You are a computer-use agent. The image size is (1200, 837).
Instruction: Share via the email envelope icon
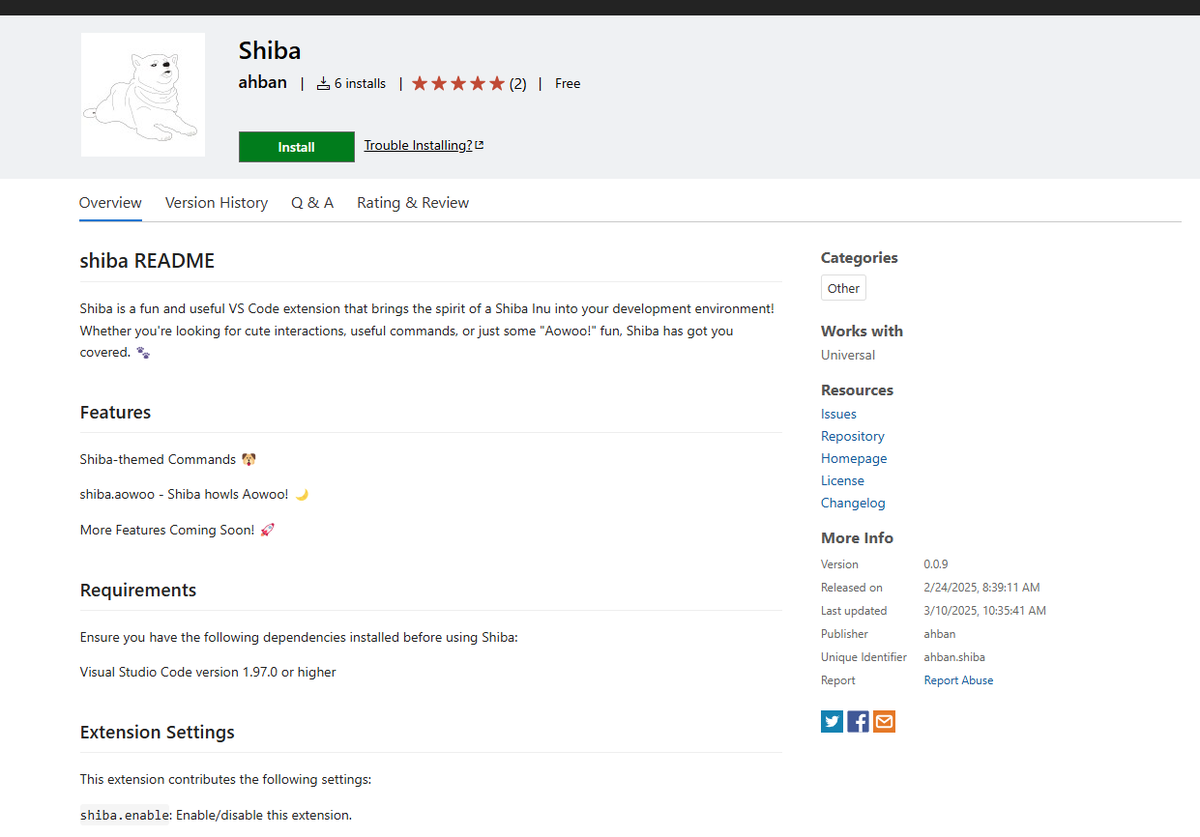[x=884, y=721]
